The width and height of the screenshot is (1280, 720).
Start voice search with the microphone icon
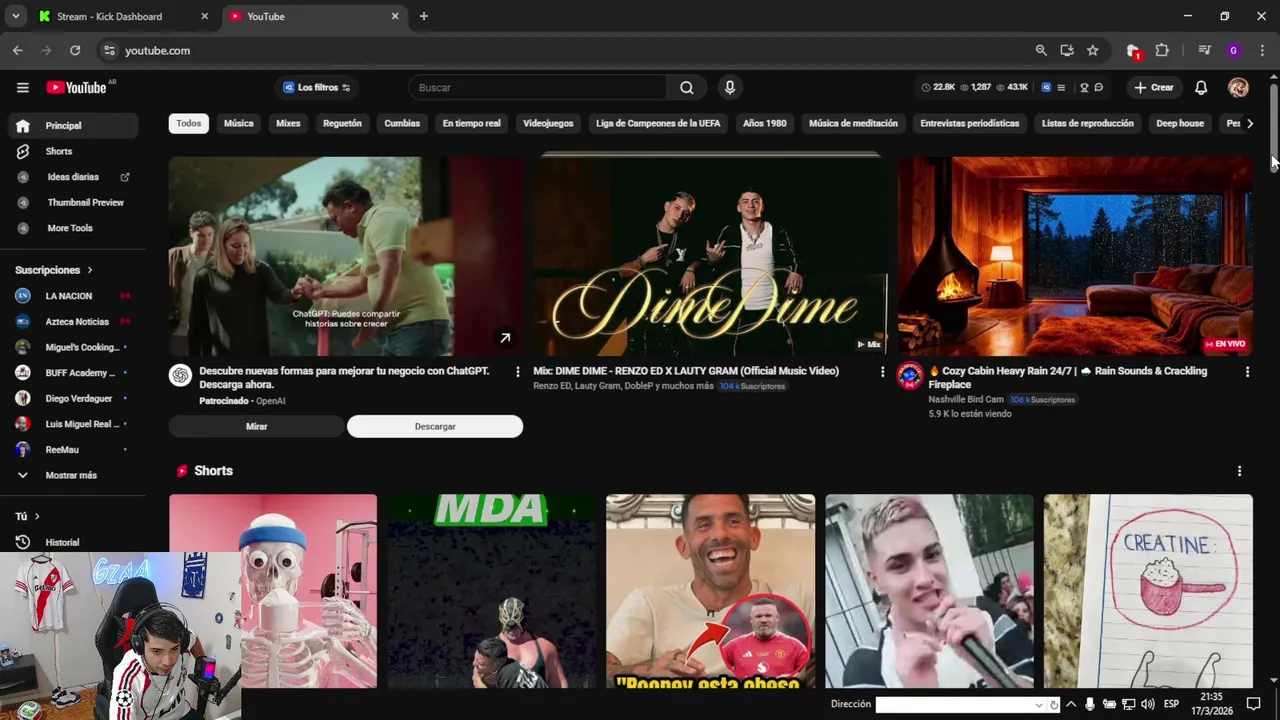pos(730,87)
